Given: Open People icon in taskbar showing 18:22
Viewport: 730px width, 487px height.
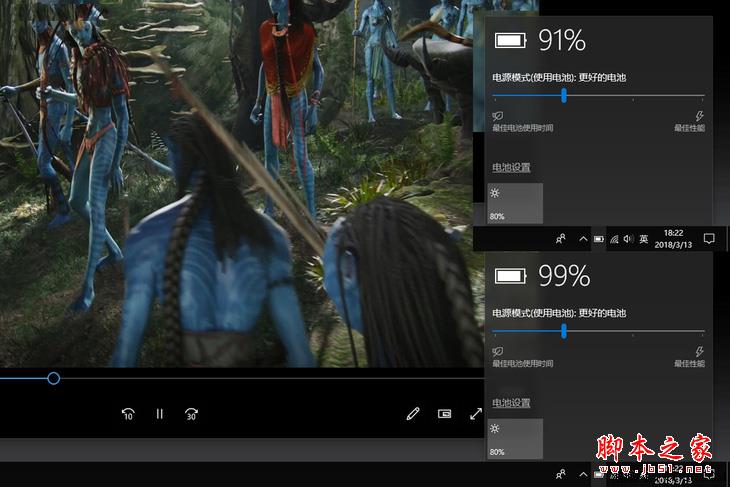Looking at the screenshot, I should pos(561,239).
